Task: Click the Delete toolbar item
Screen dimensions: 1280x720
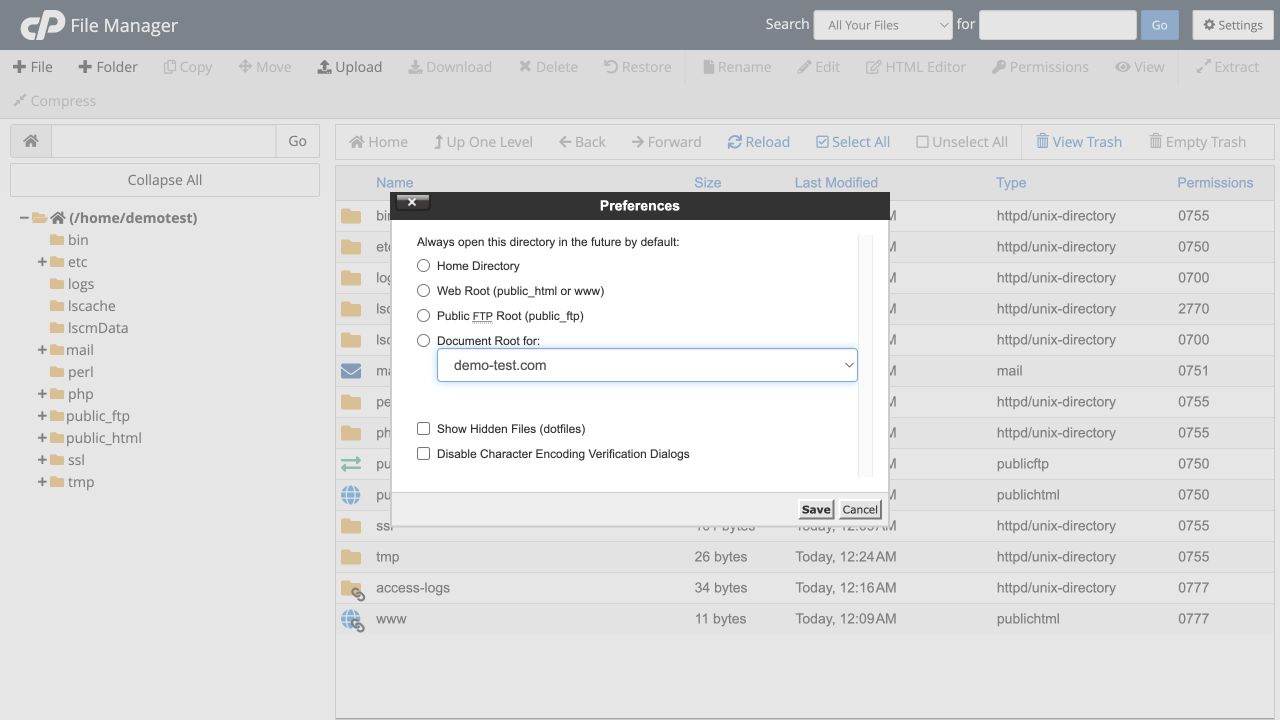Action: [x=548, y=67]
